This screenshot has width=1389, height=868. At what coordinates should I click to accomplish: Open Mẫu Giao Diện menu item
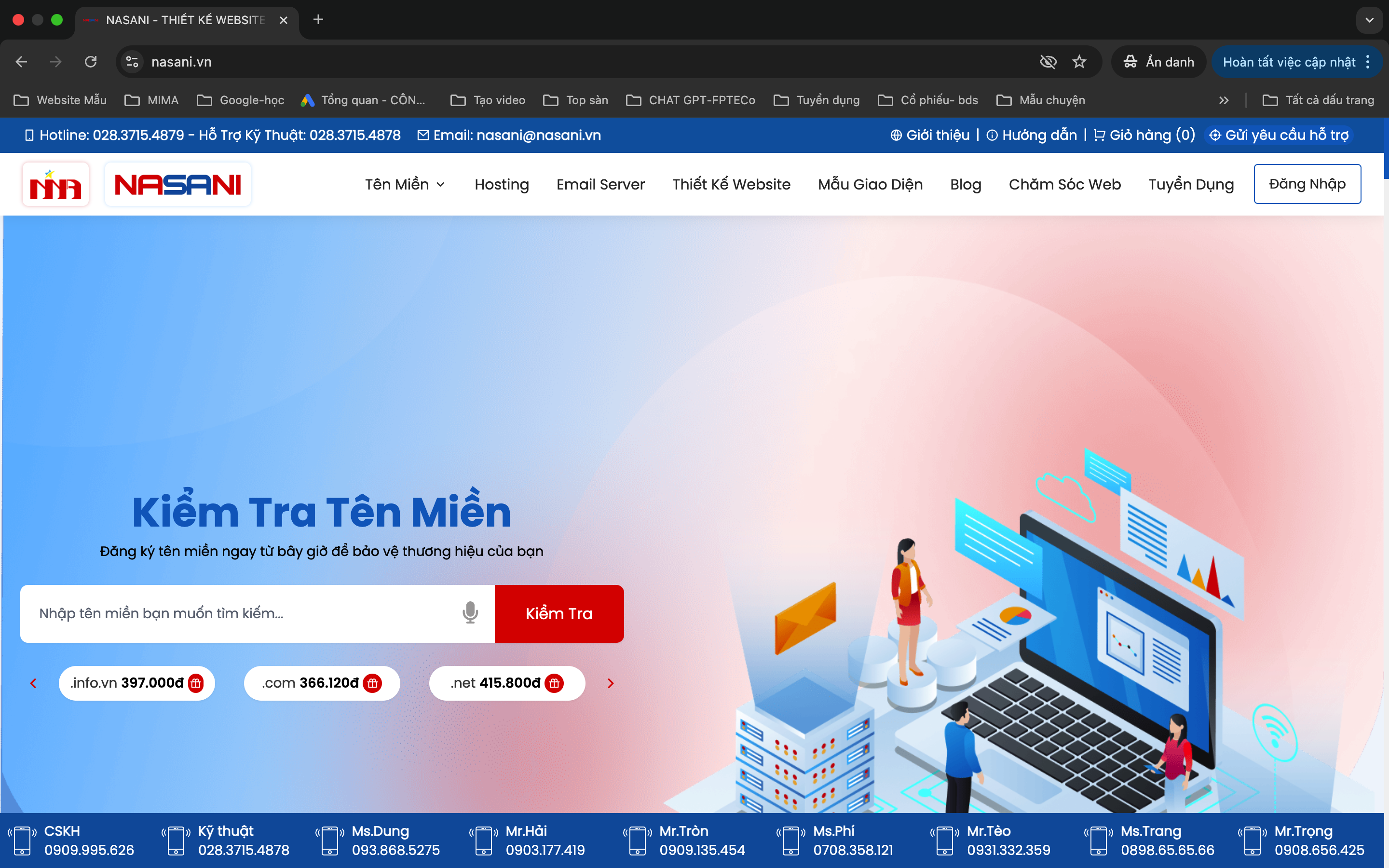(x=870, y=184)
